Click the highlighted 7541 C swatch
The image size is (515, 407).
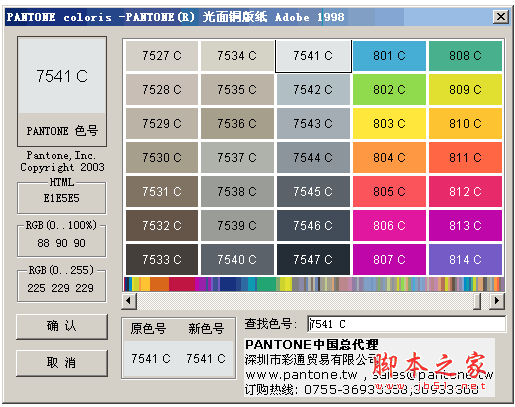click(313, 56)
